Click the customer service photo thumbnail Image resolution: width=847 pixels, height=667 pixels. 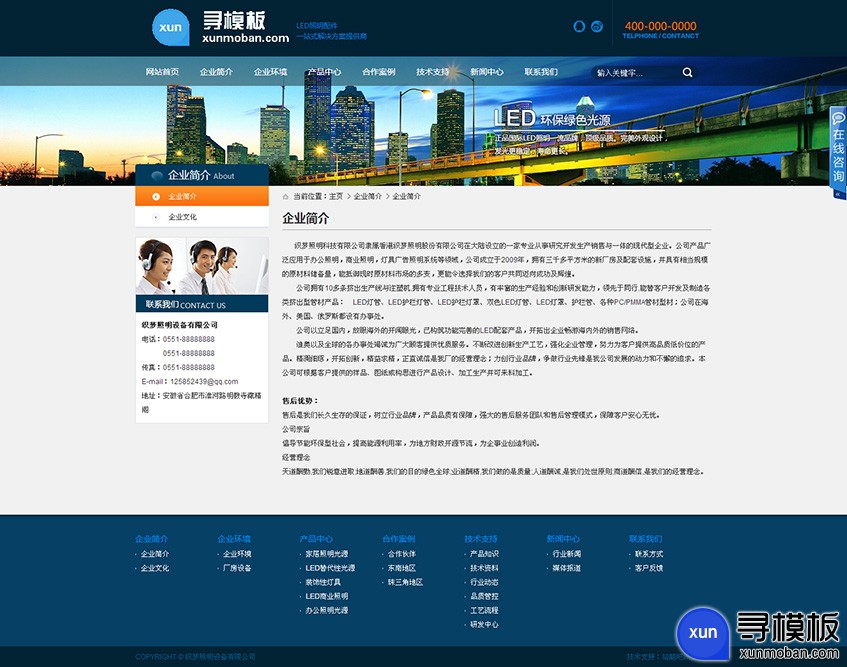coord(202,266)
